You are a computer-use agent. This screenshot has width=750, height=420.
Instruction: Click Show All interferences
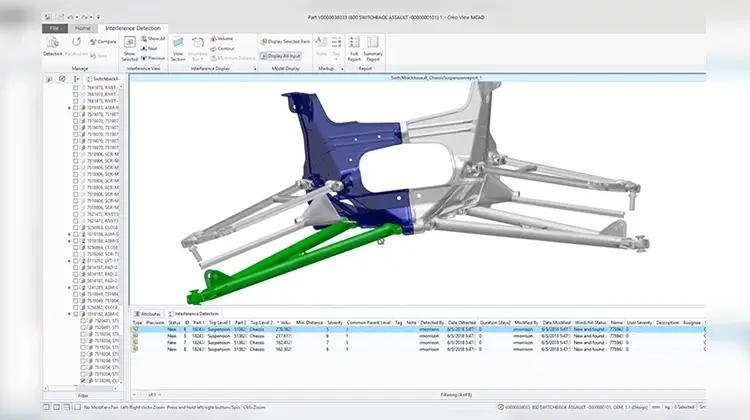[x=153, y=38]
